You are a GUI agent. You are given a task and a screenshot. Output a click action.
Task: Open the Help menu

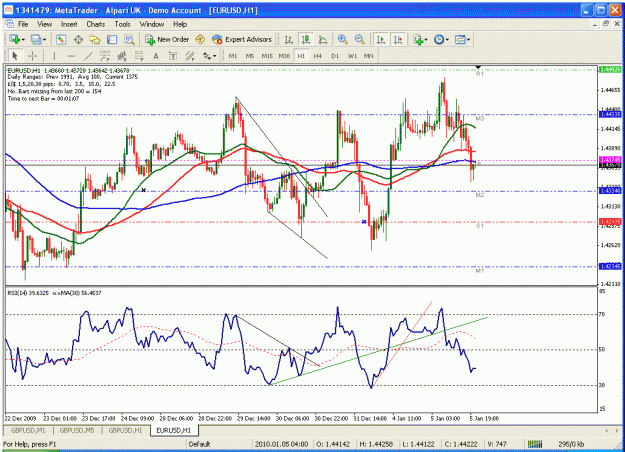[180, 24]
